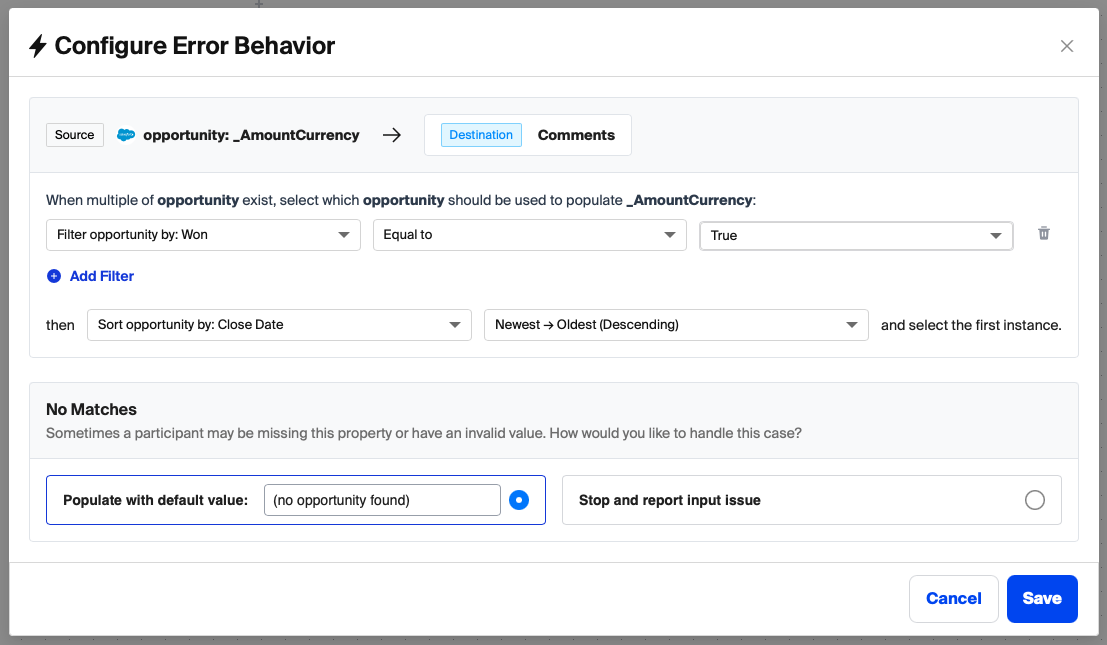Open the True value dropdown

[x=856, y=235]
